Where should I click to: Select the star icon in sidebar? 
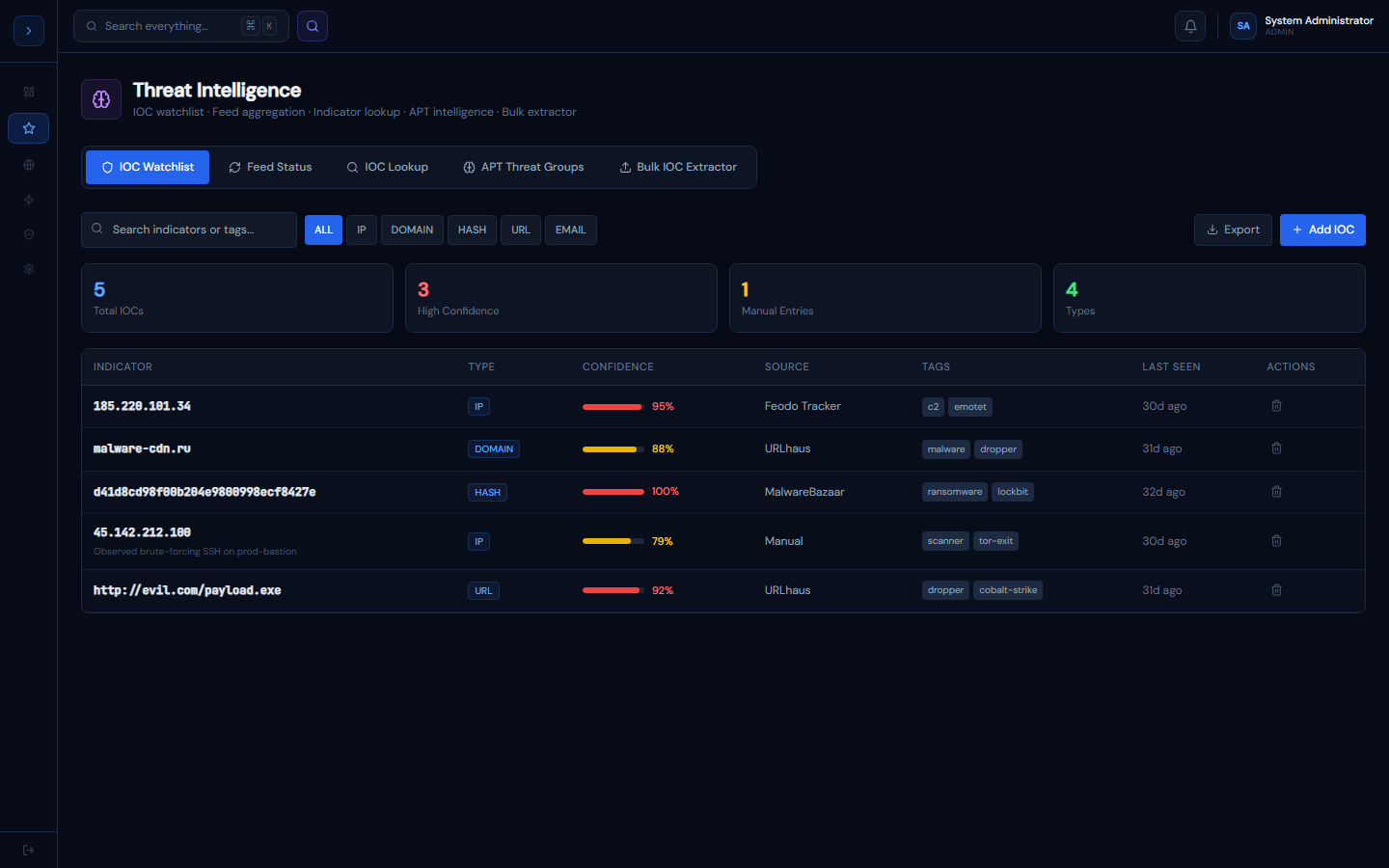pyautogui.click(x=29, y=128)
